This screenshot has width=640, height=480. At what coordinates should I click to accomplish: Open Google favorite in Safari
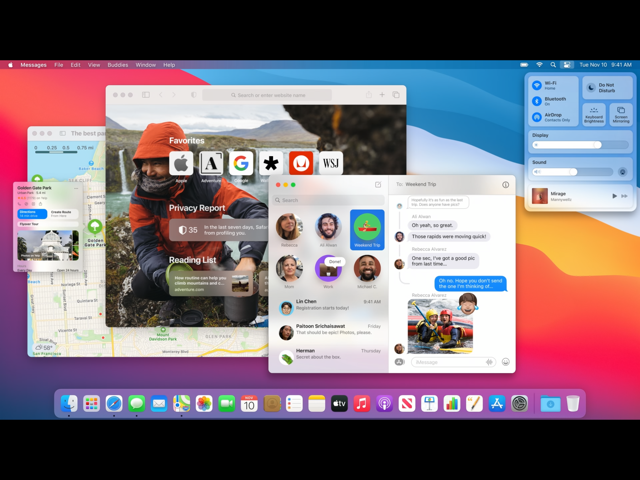tap(241, 163)
